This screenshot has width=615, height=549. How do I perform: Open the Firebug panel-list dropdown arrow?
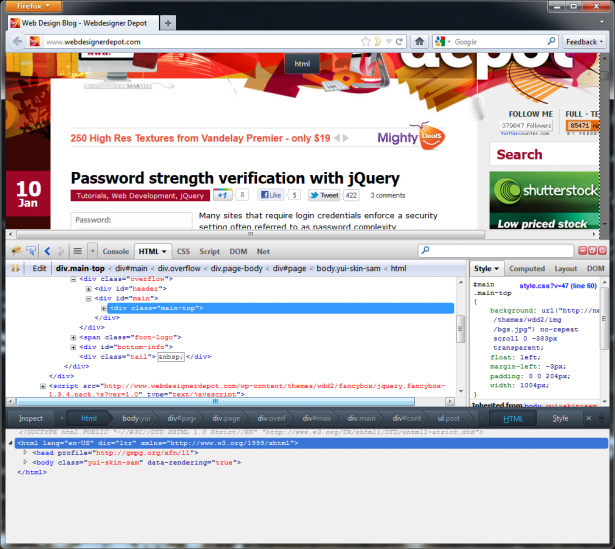click(93, 251)
